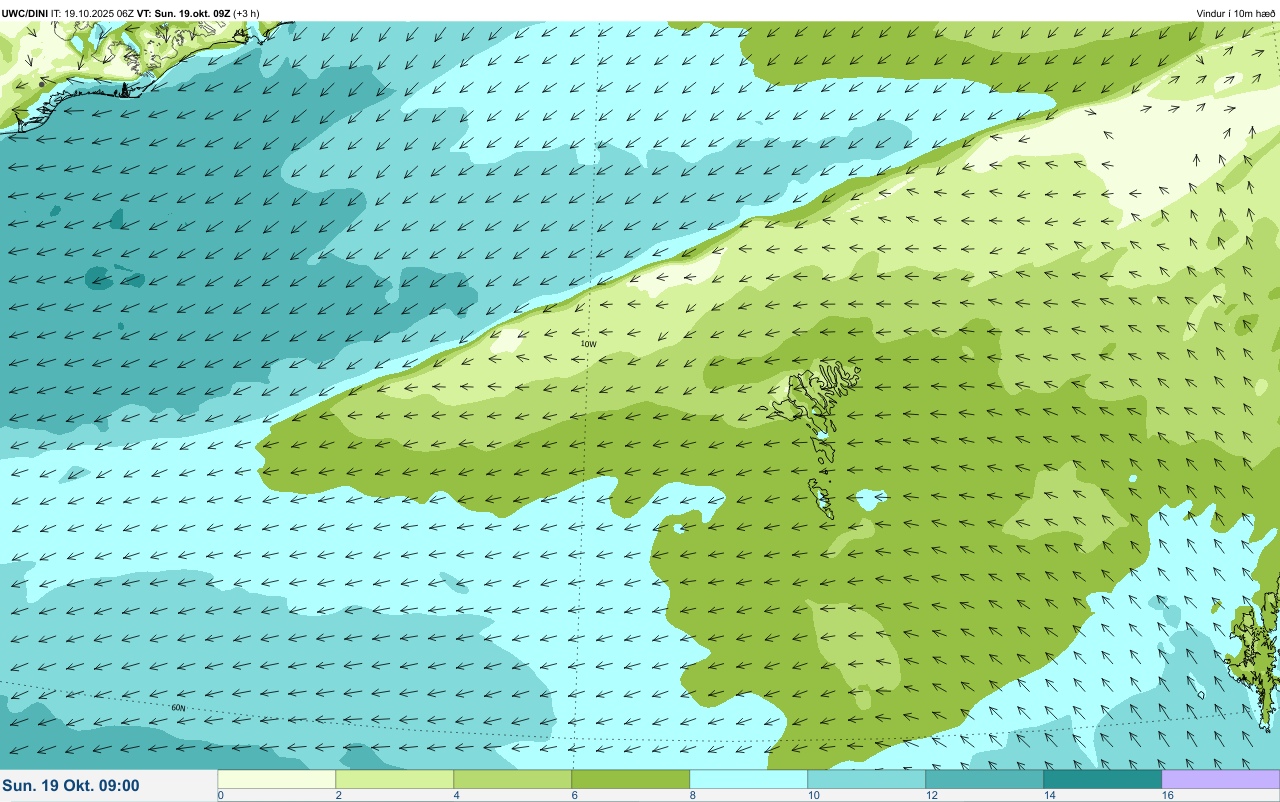Click legend scale value '6'
The height and width of the screenshot is (802, 1280).
click(x=574, y=795)
